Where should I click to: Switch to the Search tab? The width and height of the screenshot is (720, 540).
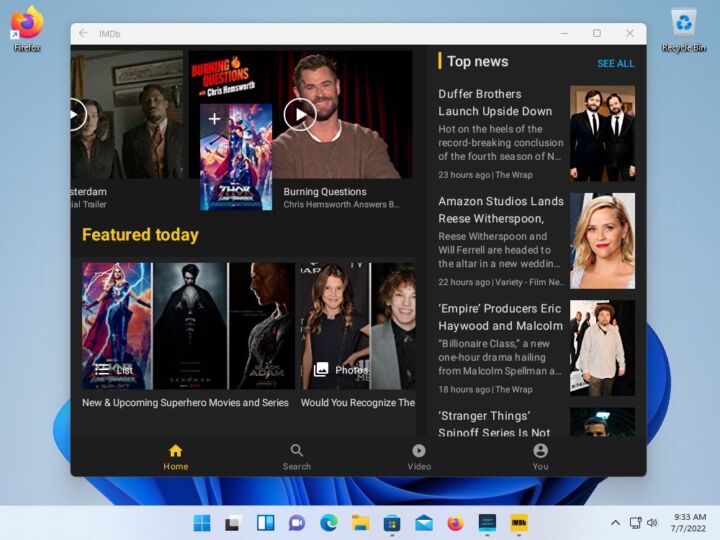pyautogui.click(x=297, y=457)
